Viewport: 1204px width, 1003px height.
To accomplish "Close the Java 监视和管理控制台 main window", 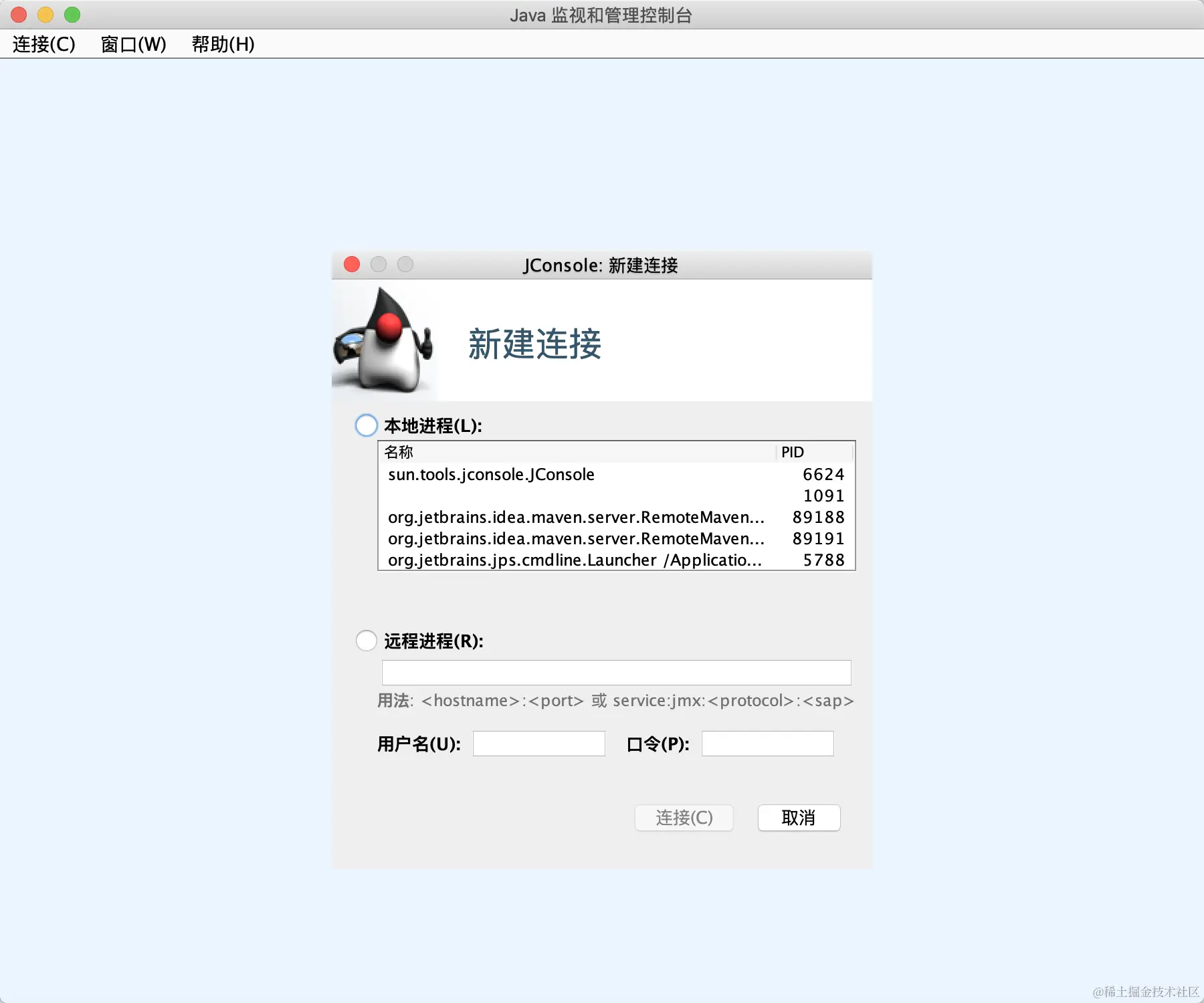I will tap(19, 14).
